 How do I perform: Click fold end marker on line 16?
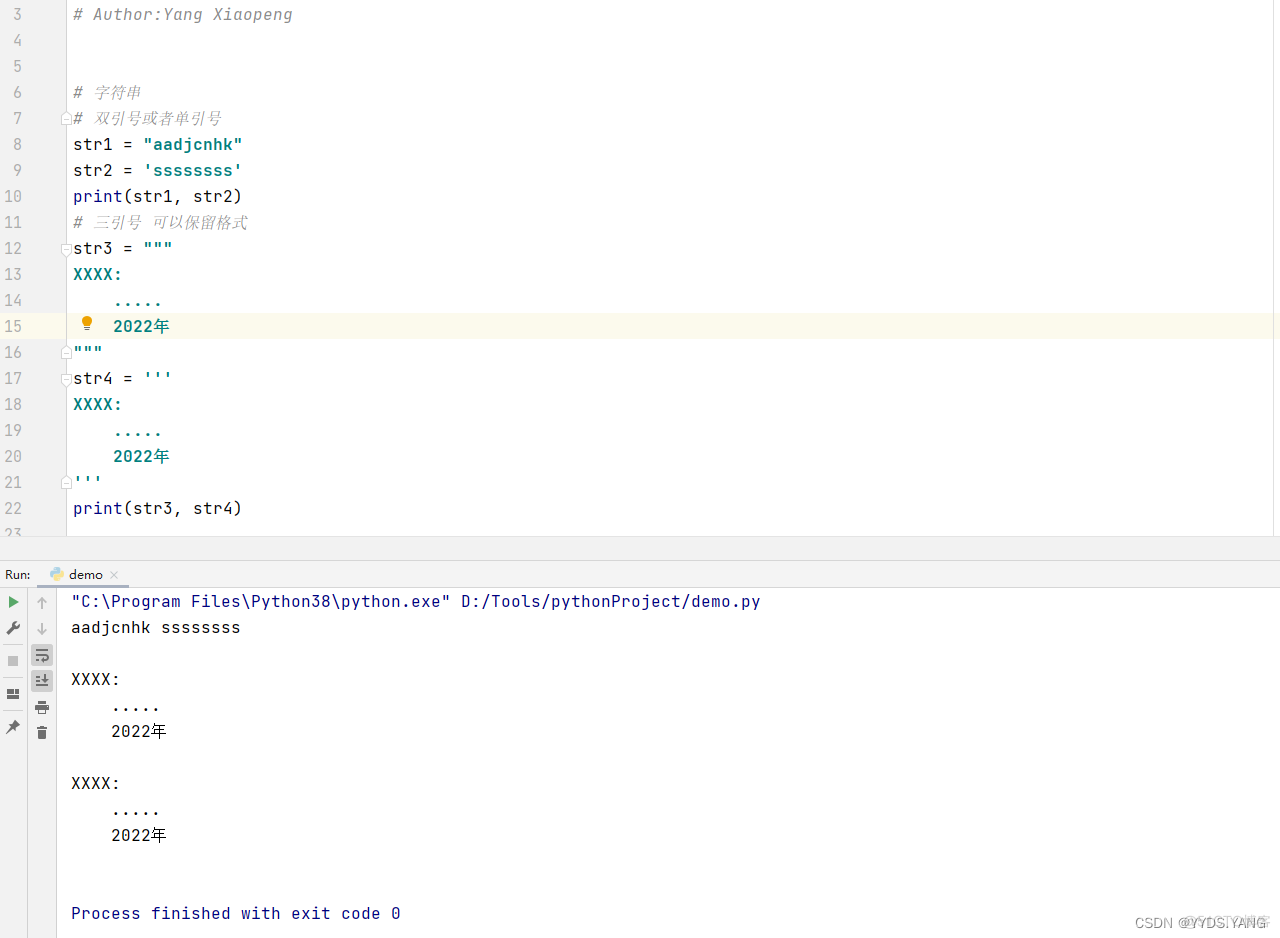click(66, 352)
